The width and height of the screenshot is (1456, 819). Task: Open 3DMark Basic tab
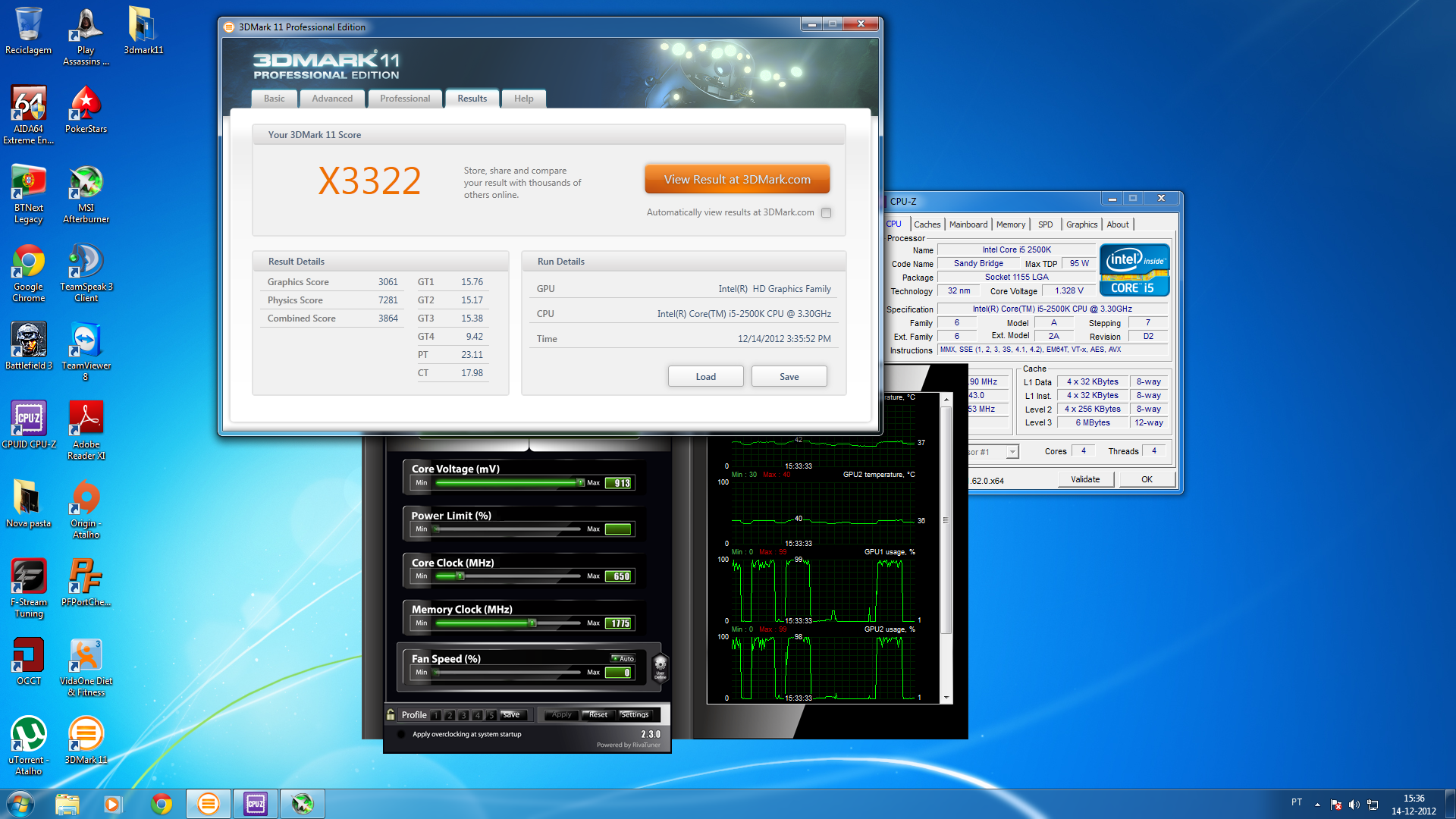[x=275, y=99]
